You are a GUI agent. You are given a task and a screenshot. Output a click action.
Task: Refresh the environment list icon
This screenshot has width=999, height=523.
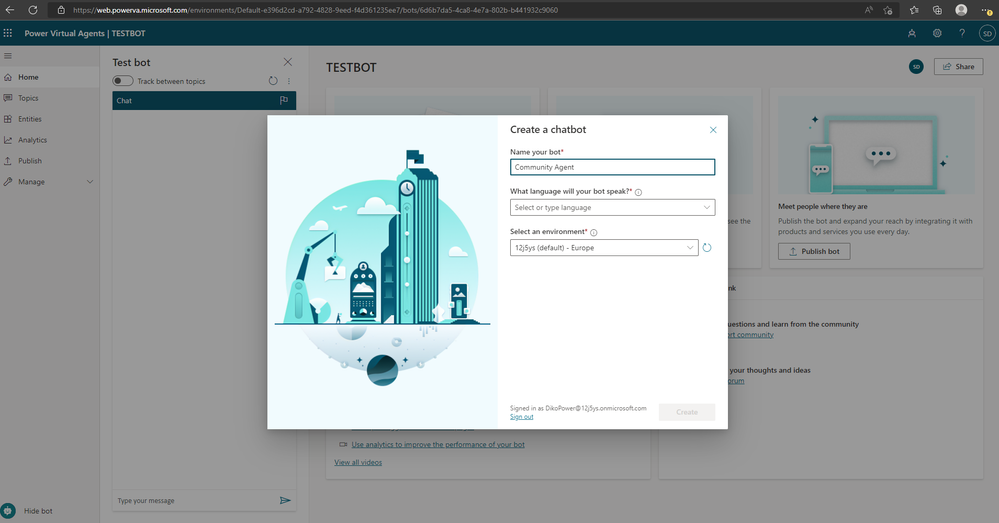pos(707,248)
